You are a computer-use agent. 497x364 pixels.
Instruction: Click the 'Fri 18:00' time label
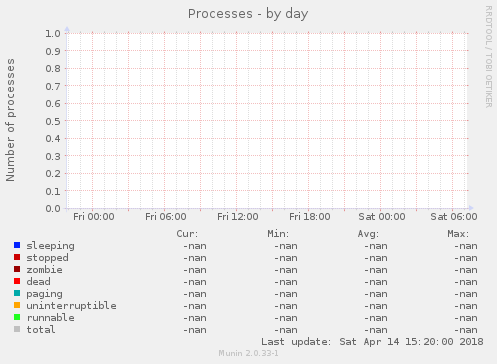click(x=310, y=217)
